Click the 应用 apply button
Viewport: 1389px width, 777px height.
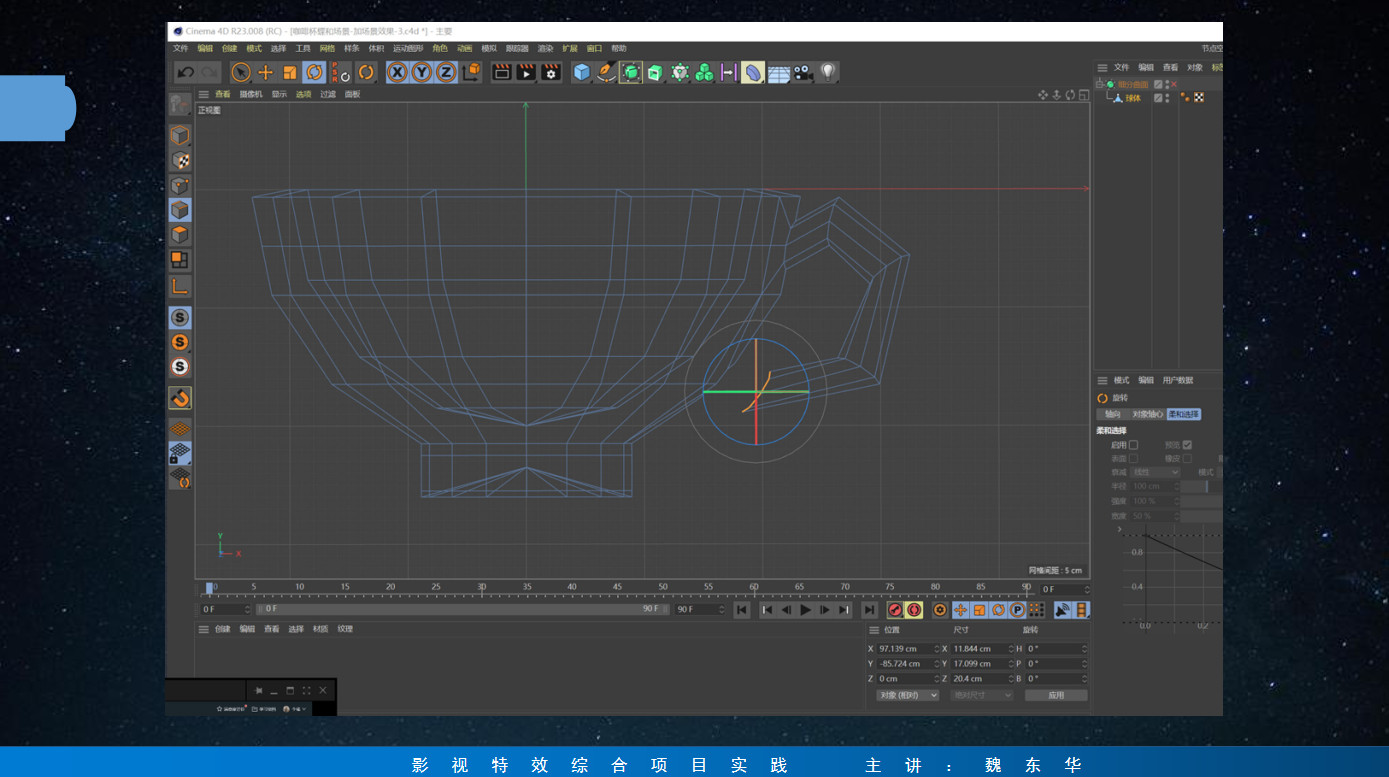[x=1056, y=695]
